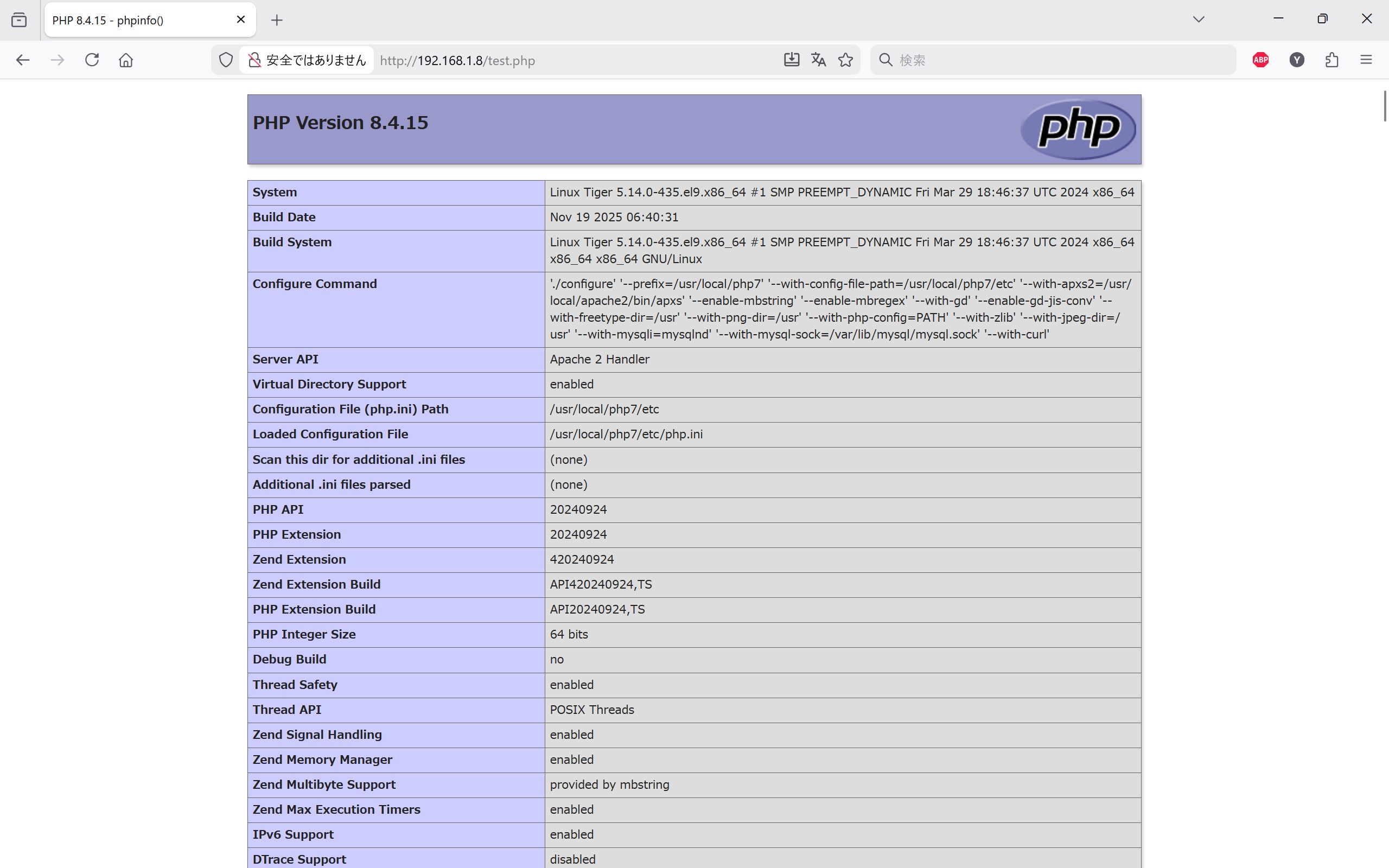Click the download/install page icon in address bar
The height and width of the screenshot is (868, 1389).
[x=792, y=60]
